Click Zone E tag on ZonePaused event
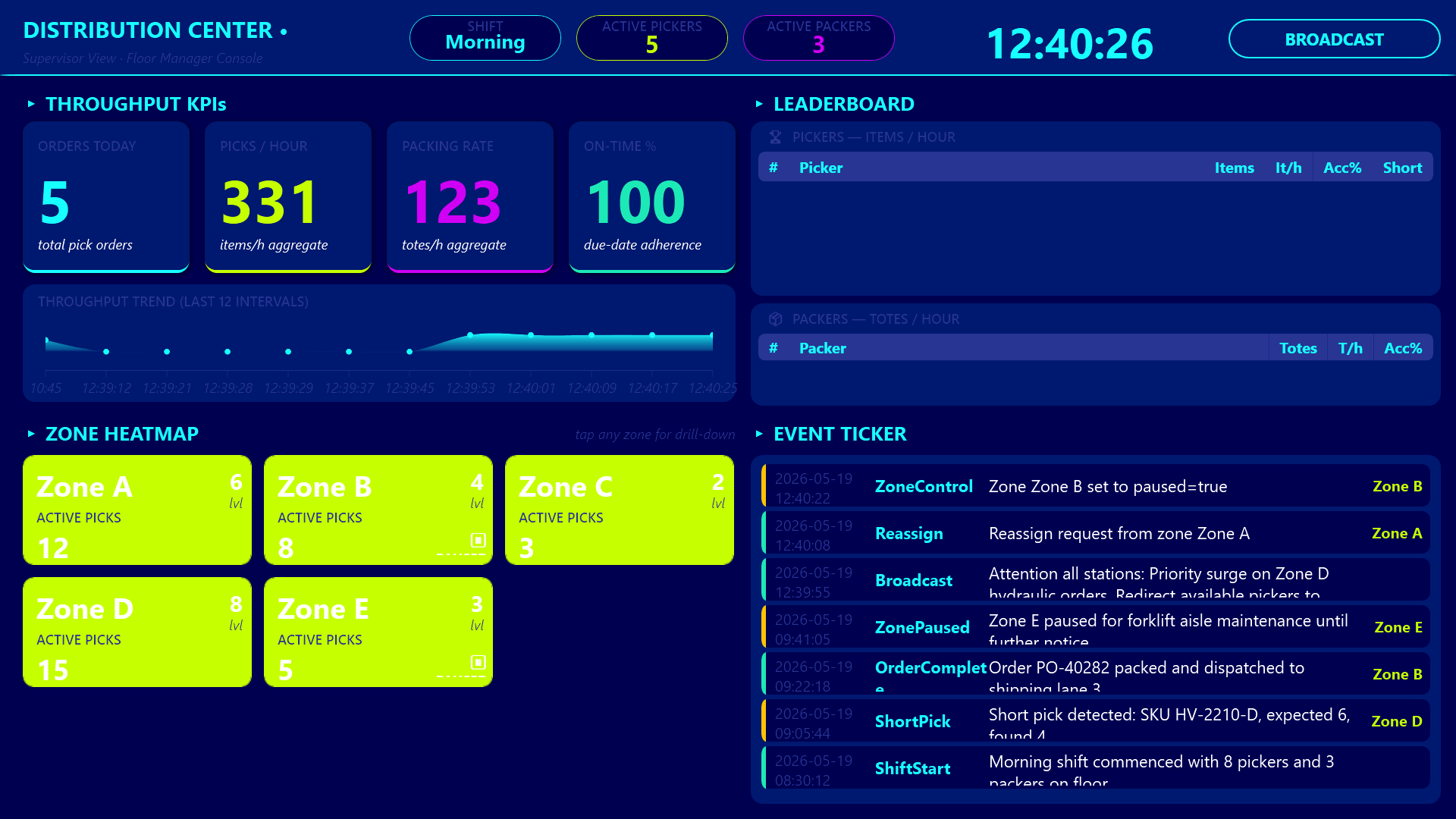This screenshot has width=1456, height=819. point(1398,627)
